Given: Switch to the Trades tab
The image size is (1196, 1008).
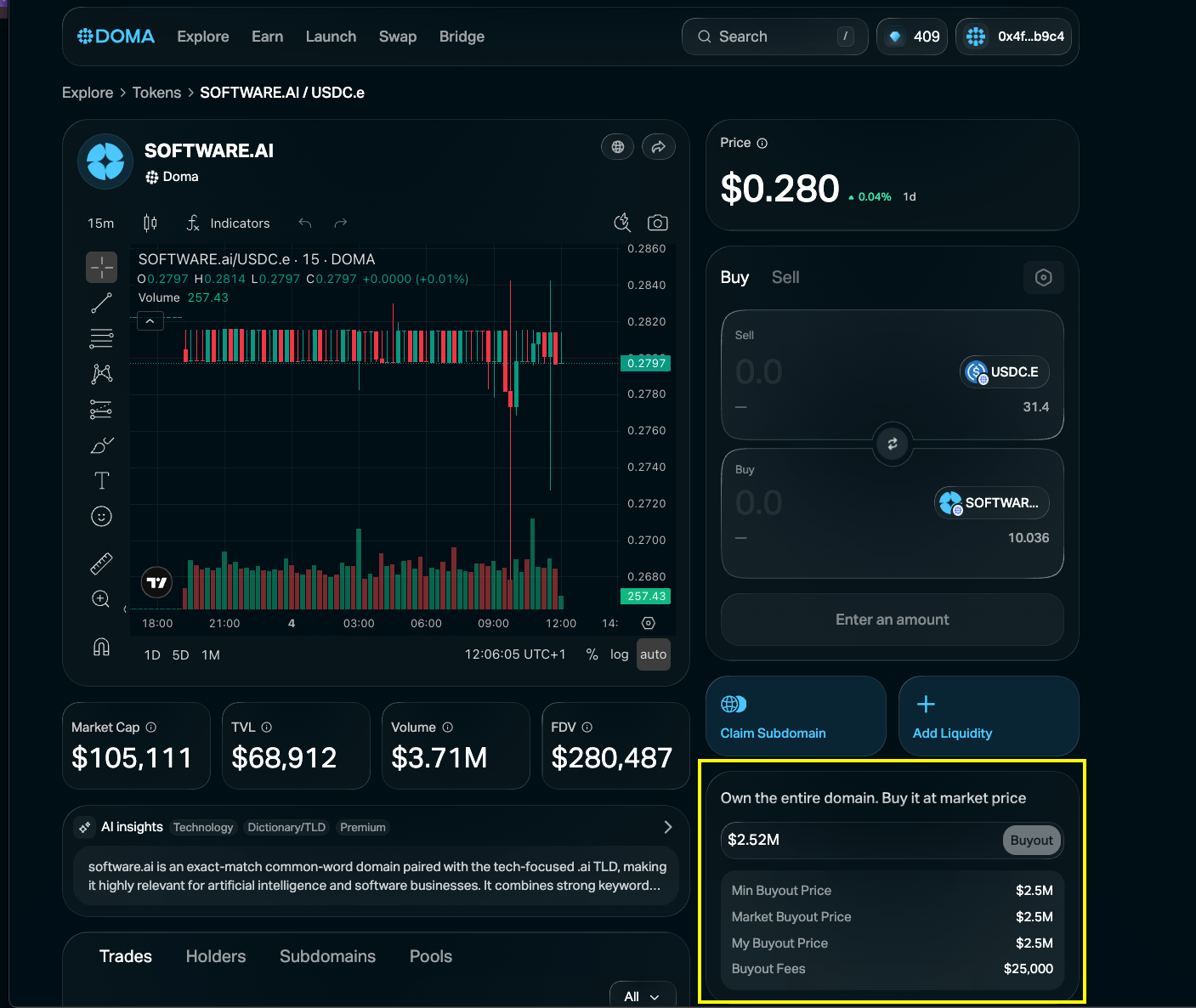Looking at the screenshot, I should [126, 956].
